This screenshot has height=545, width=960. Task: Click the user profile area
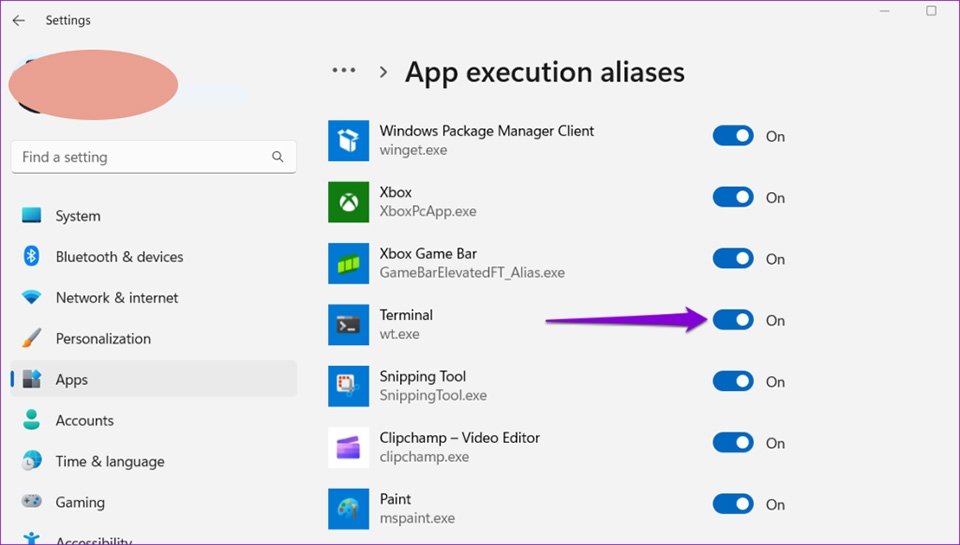pyautogui.click(x=93, y=85)
